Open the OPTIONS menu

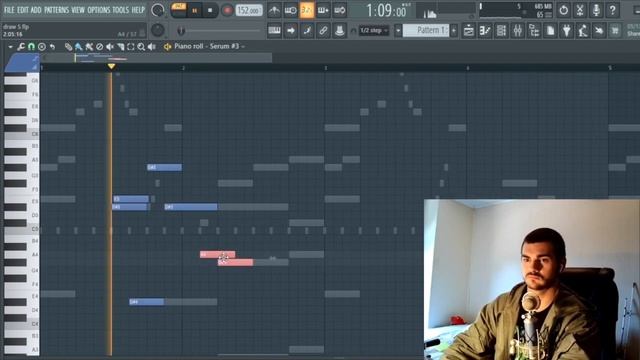pyautogui.click(x=99, y=10)
